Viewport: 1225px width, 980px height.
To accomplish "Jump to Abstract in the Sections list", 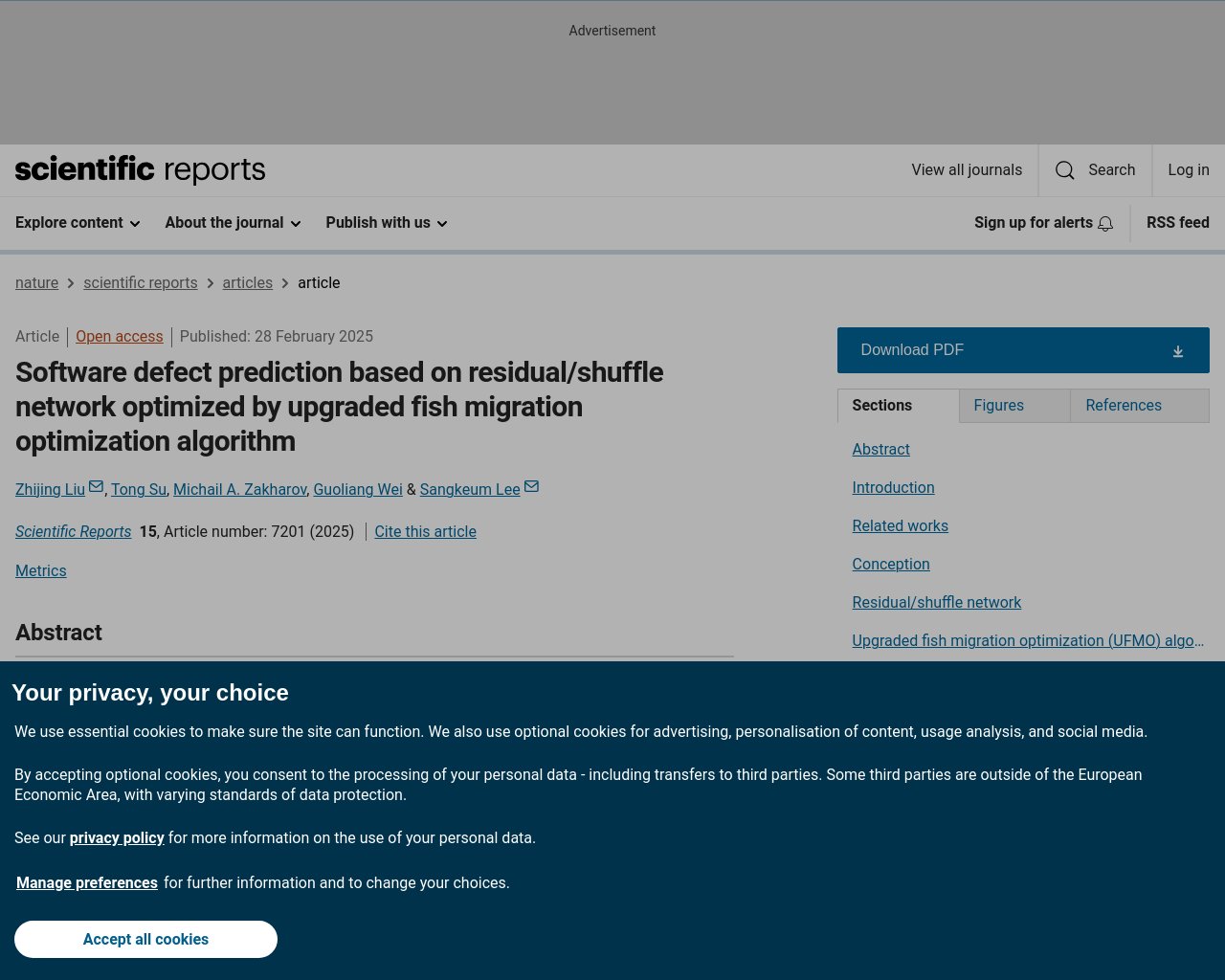I will click(881, 450).
